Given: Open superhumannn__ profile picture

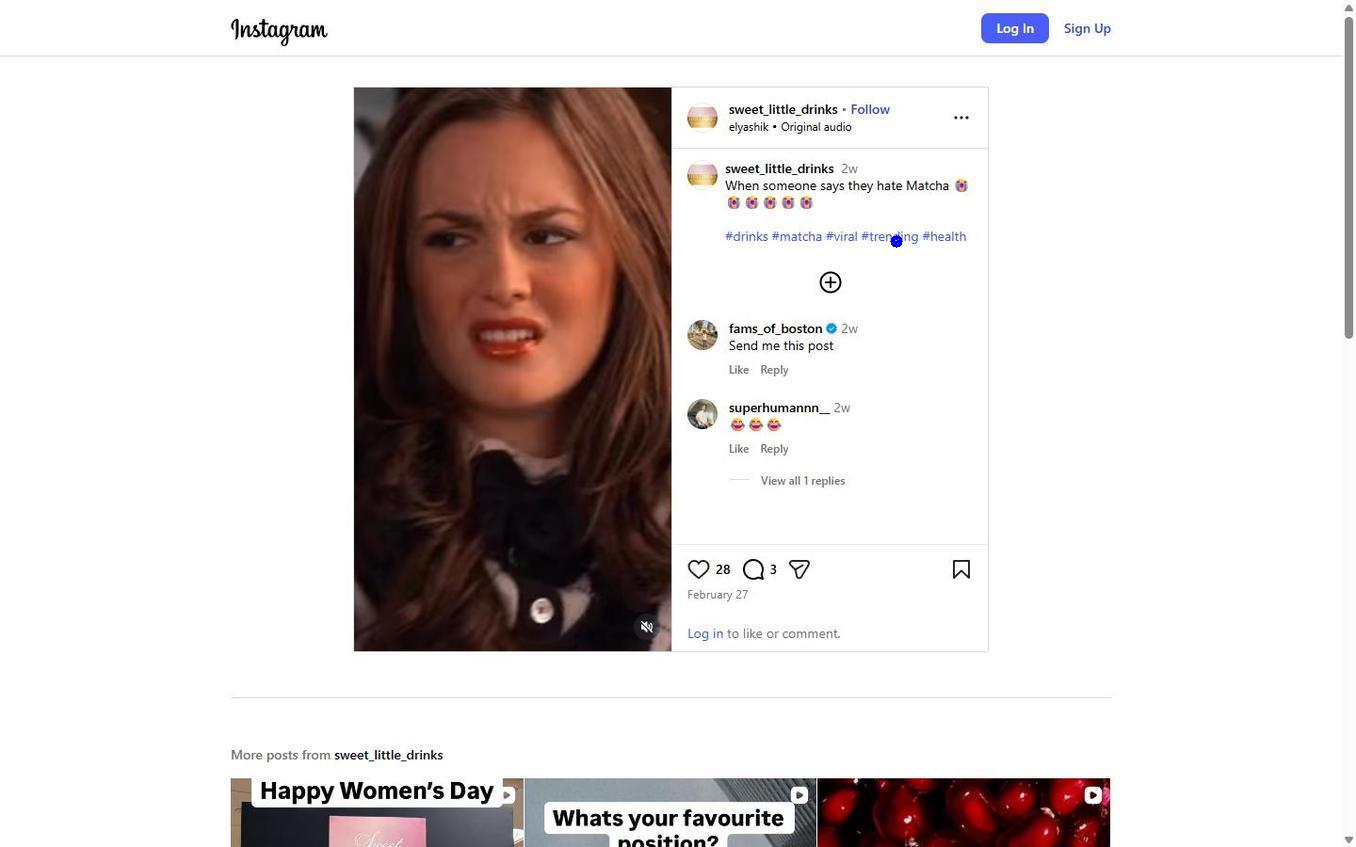Looking at the screenshot, I should click(702, 414).
